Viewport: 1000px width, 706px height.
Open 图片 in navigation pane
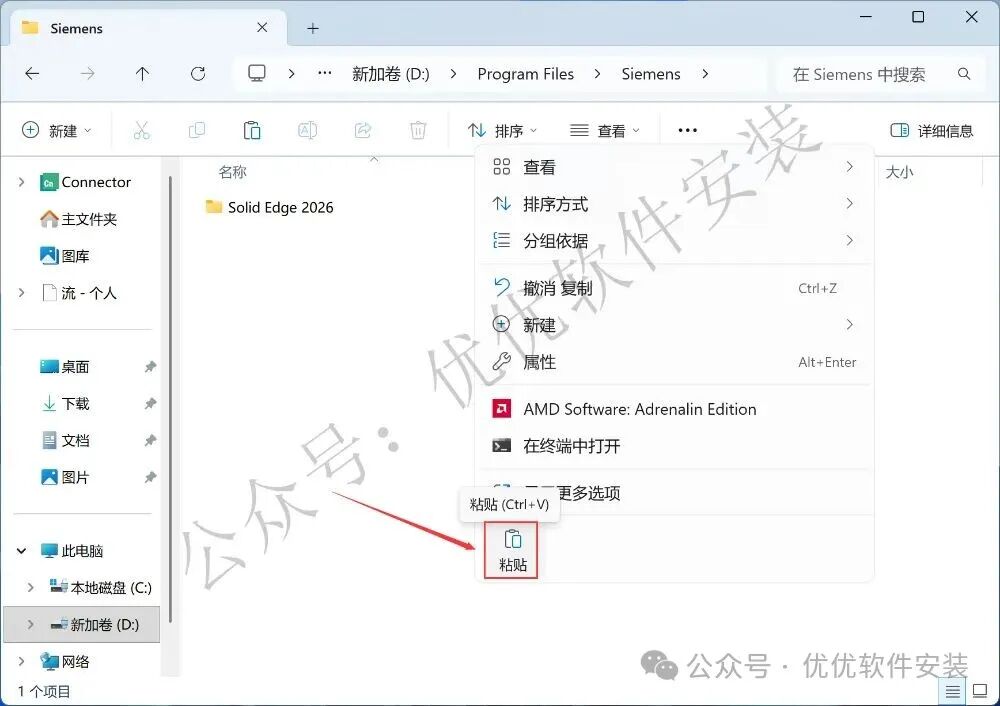(64, 477)
